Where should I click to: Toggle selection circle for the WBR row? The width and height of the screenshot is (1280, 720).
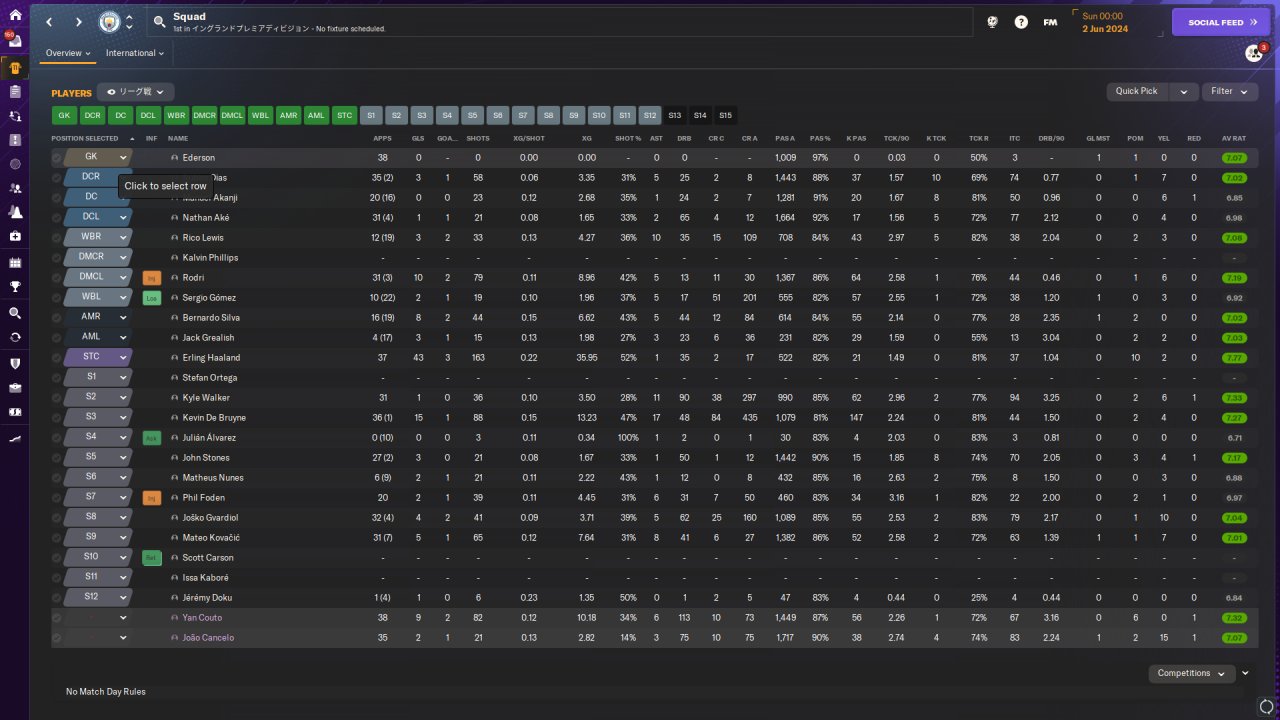click(57, 238)
